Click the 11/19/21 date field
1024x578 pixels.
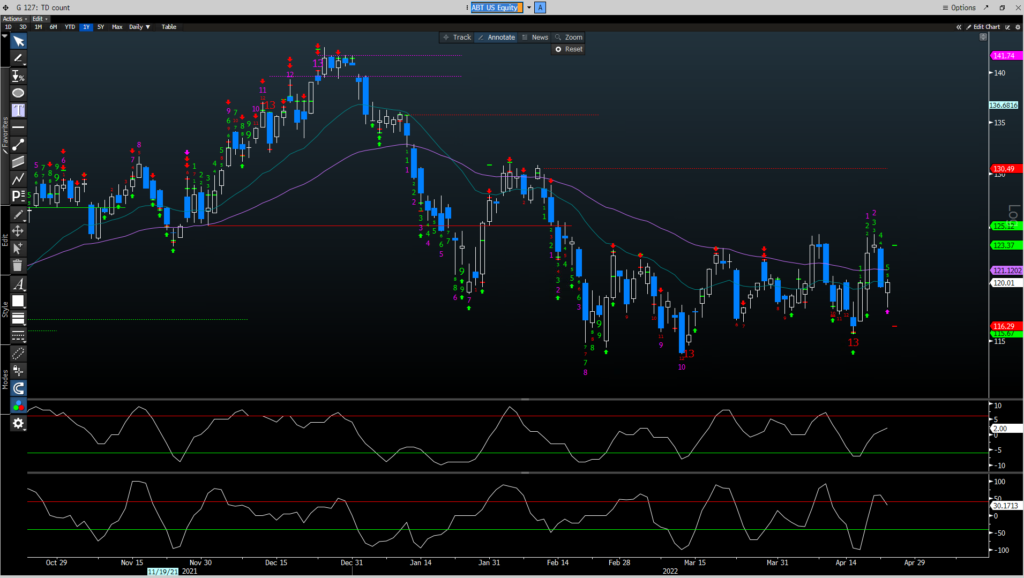(x=163, y=571)
